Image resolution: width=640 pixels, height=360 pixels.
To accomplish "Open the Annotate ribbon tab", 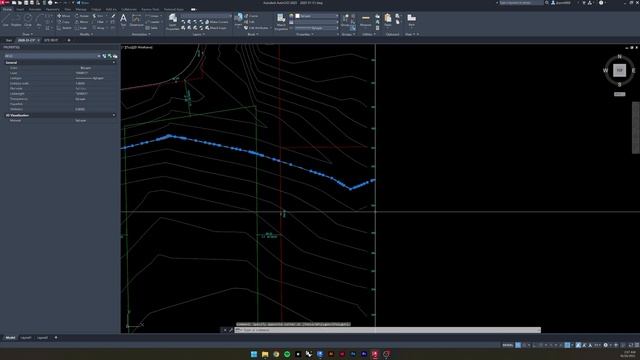I will pos(35,9).
